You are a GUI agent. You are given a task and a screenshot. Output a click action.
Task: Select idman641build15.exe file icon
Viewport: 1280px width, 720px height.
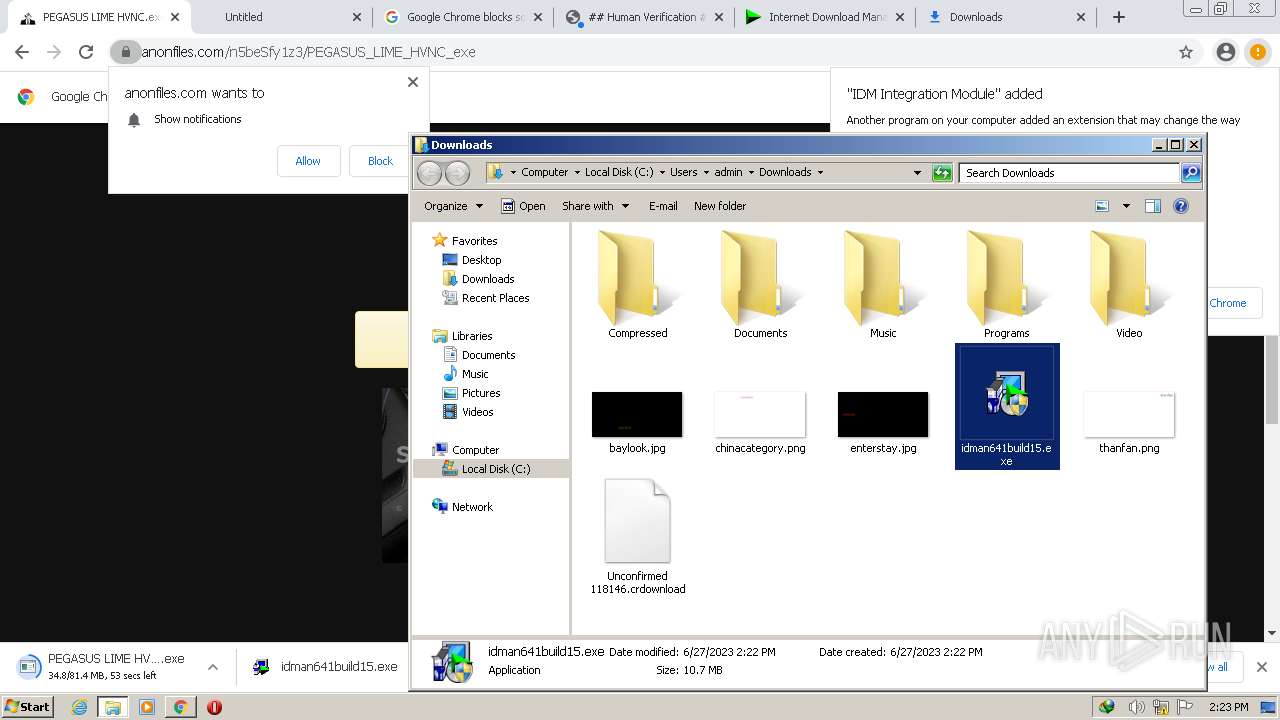pyautogui.click(x=1007, y=394)
